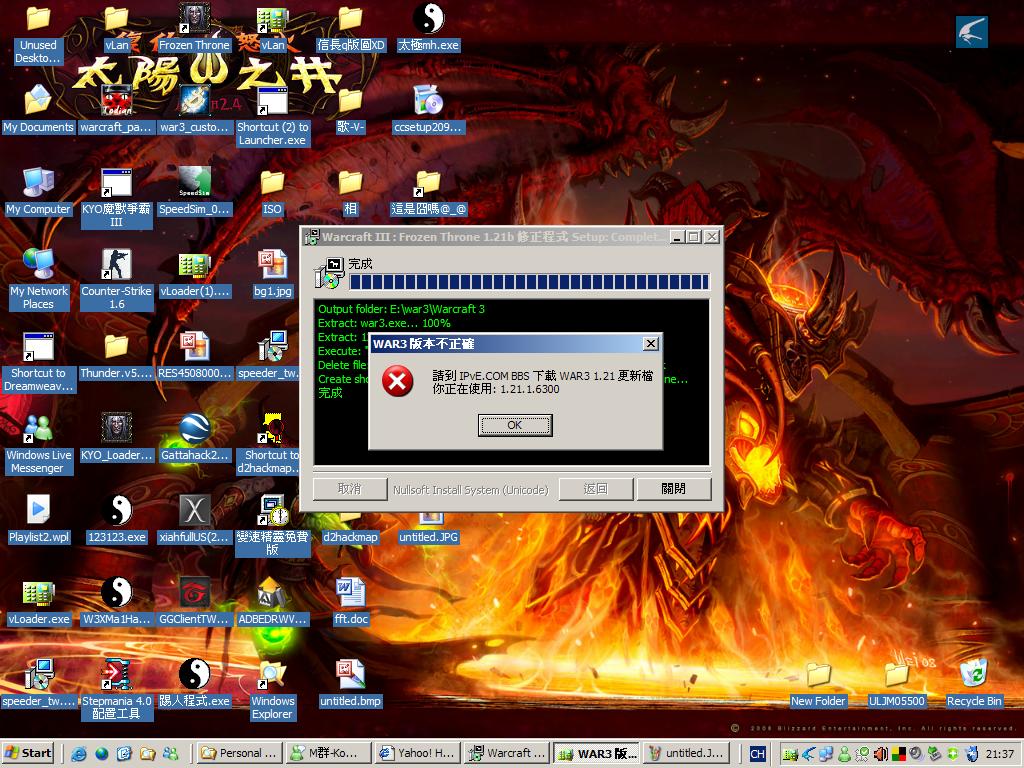This screenshot has height=768, width=1024.
Task: Select the Stepmania 4.0 配置工具 icon
Action: 116,676
